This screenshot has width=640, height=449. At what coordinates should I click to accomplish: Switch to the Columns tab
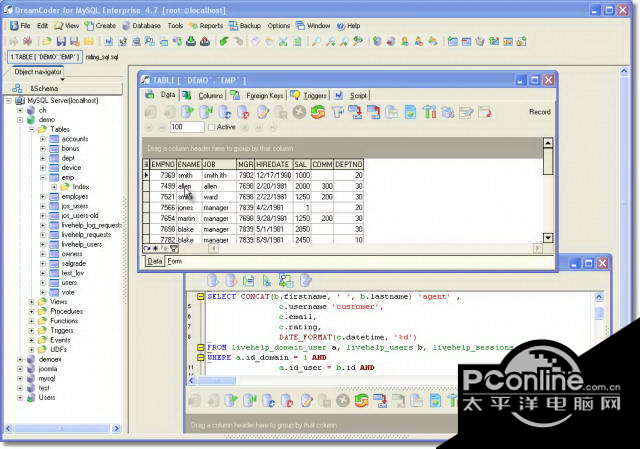coord(204,96)
